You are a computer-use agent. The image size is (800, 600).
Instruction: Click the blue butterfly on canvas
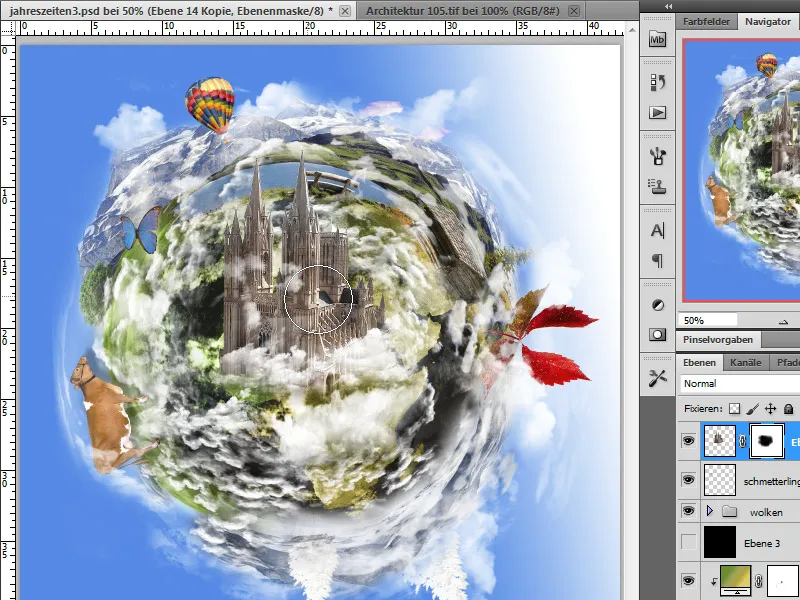[x=141, y=230]
